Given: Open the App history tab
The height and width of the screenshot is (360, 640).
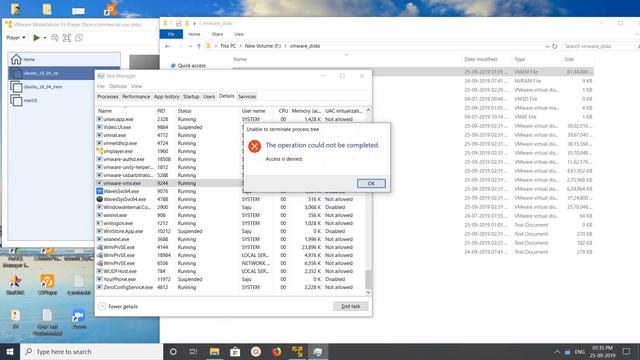Looking at the screenshot, I should coord(167,97).
